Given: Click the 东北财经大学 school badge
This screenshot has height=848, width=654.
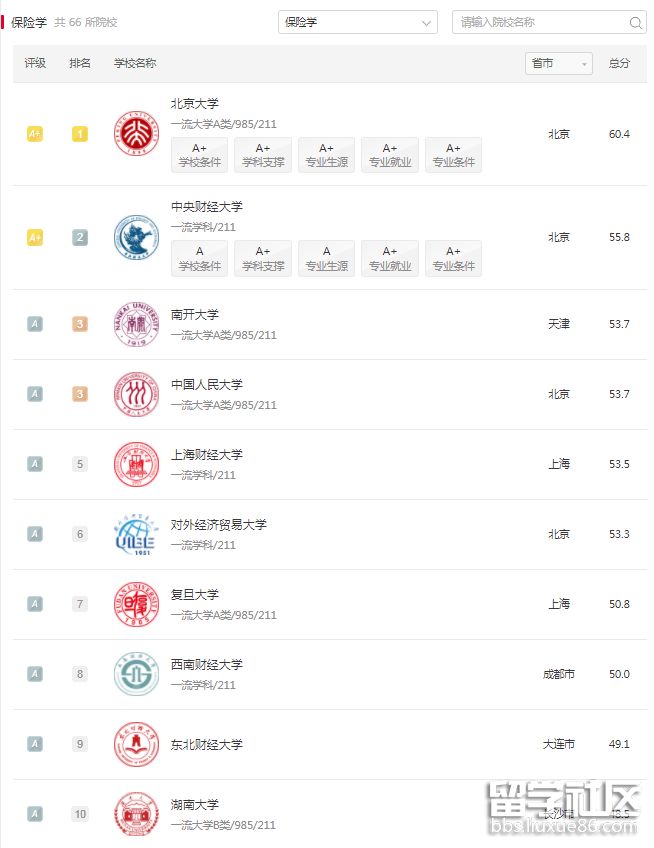Looking at the screenshot, I should click(136, 744).
